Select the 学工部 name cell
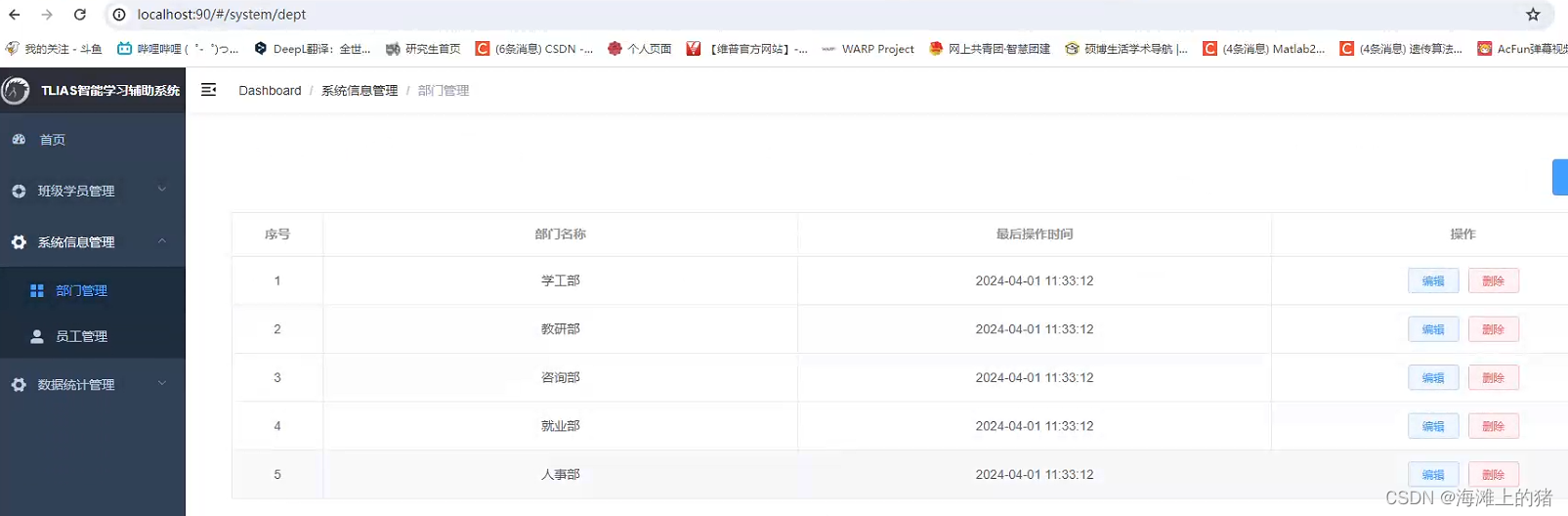Viewport: 1568px width, 516px height. click(x=561, y=280)
